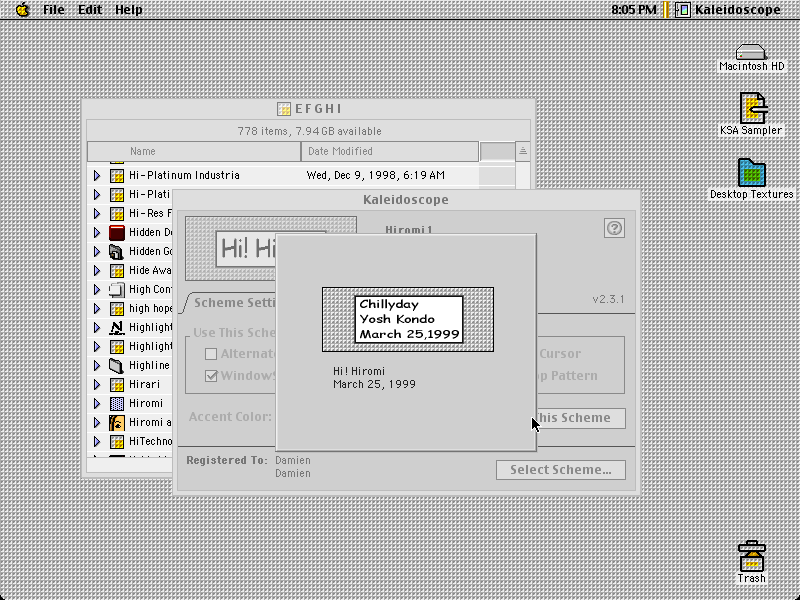This screenshot has height=600, width=800.
Task: Click the "Hirari" file name
Action: 144,385
